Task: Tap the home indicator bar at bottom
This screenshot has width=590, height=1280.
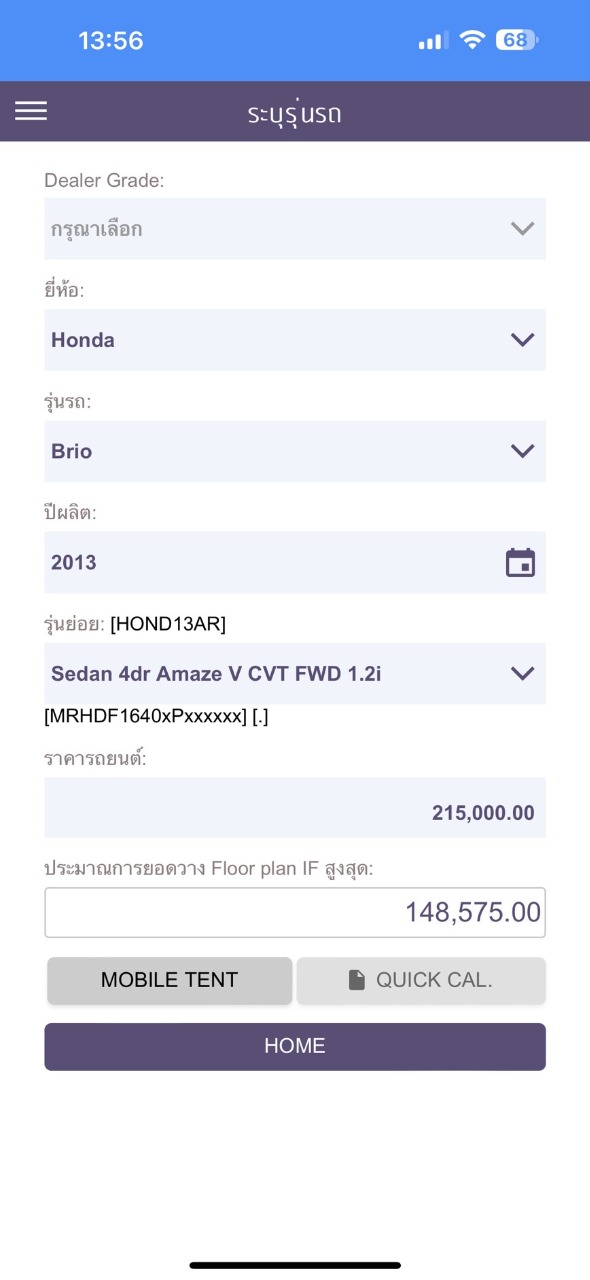Action: 295,1265
